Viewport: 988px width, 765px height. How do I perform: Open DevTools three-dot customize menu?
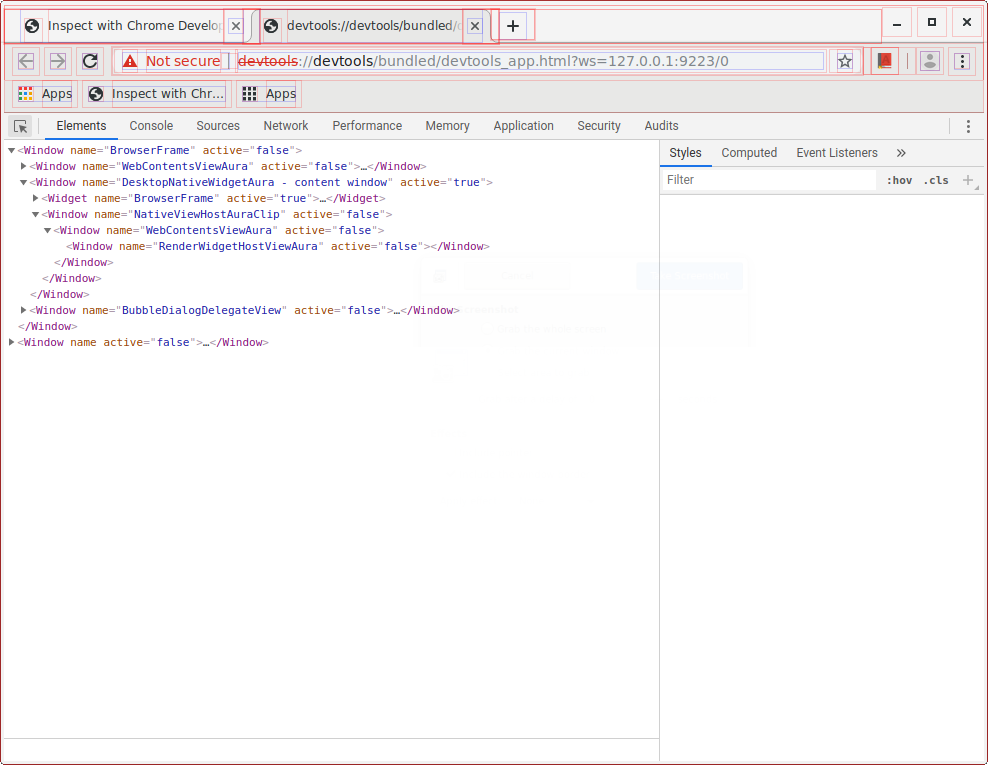(968, 126)
